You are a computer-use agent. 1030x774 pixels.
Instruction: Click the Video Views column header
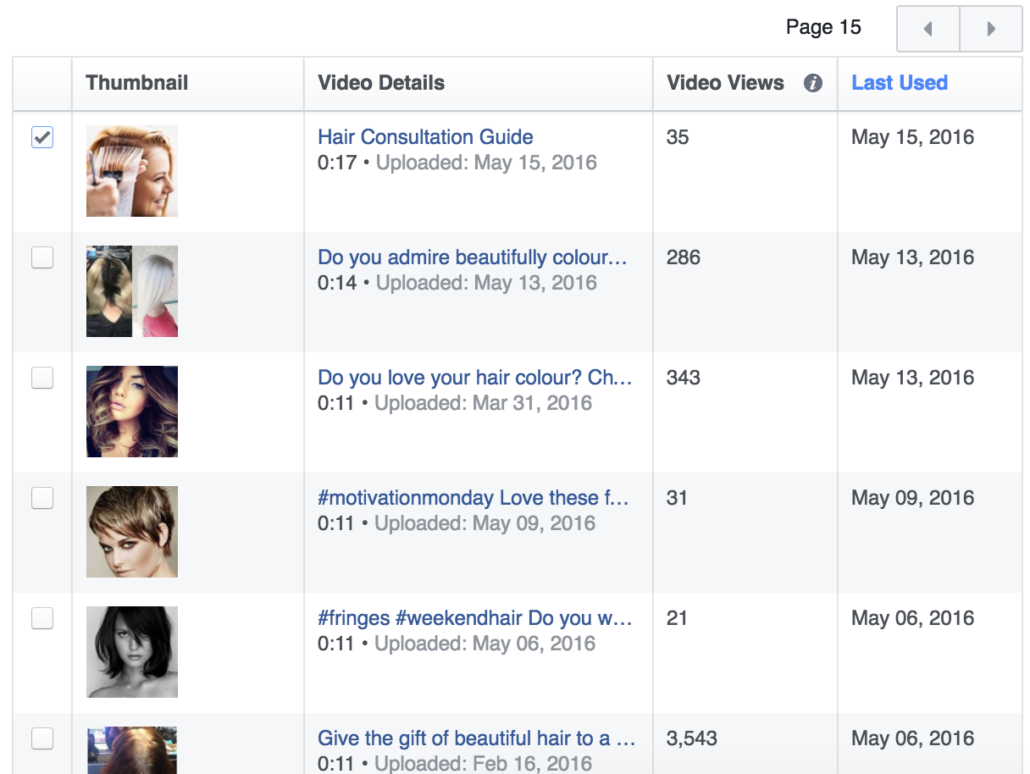point(725,83)
